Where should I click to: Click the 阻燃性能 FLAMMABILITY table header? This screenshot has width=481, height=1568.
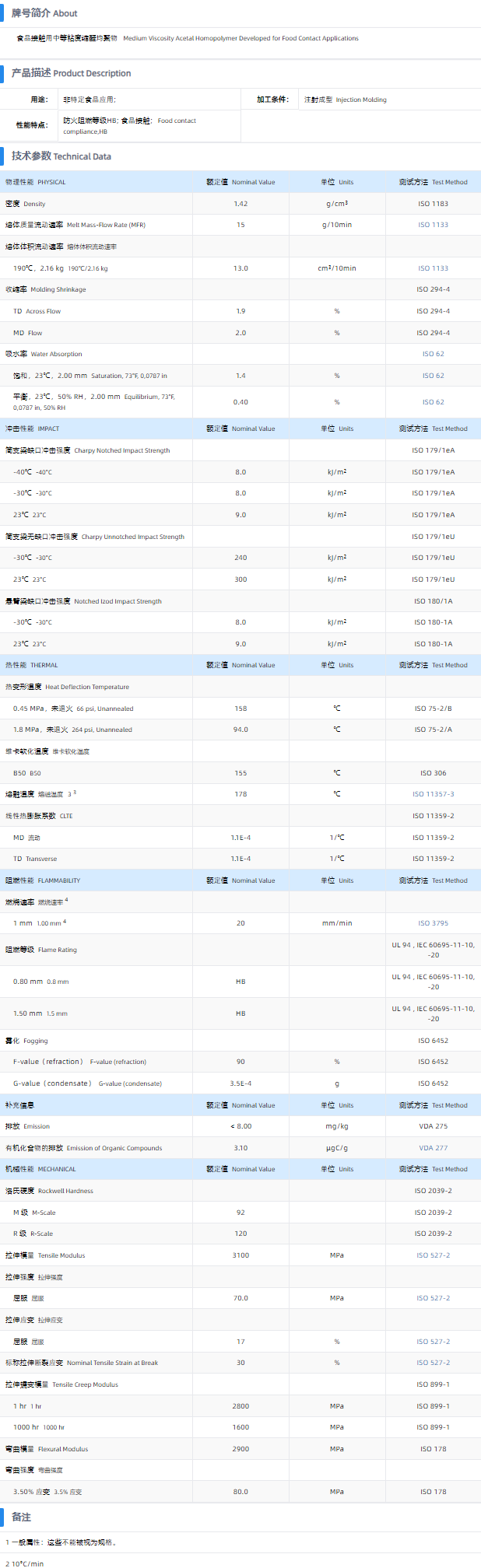pos(43,880)
